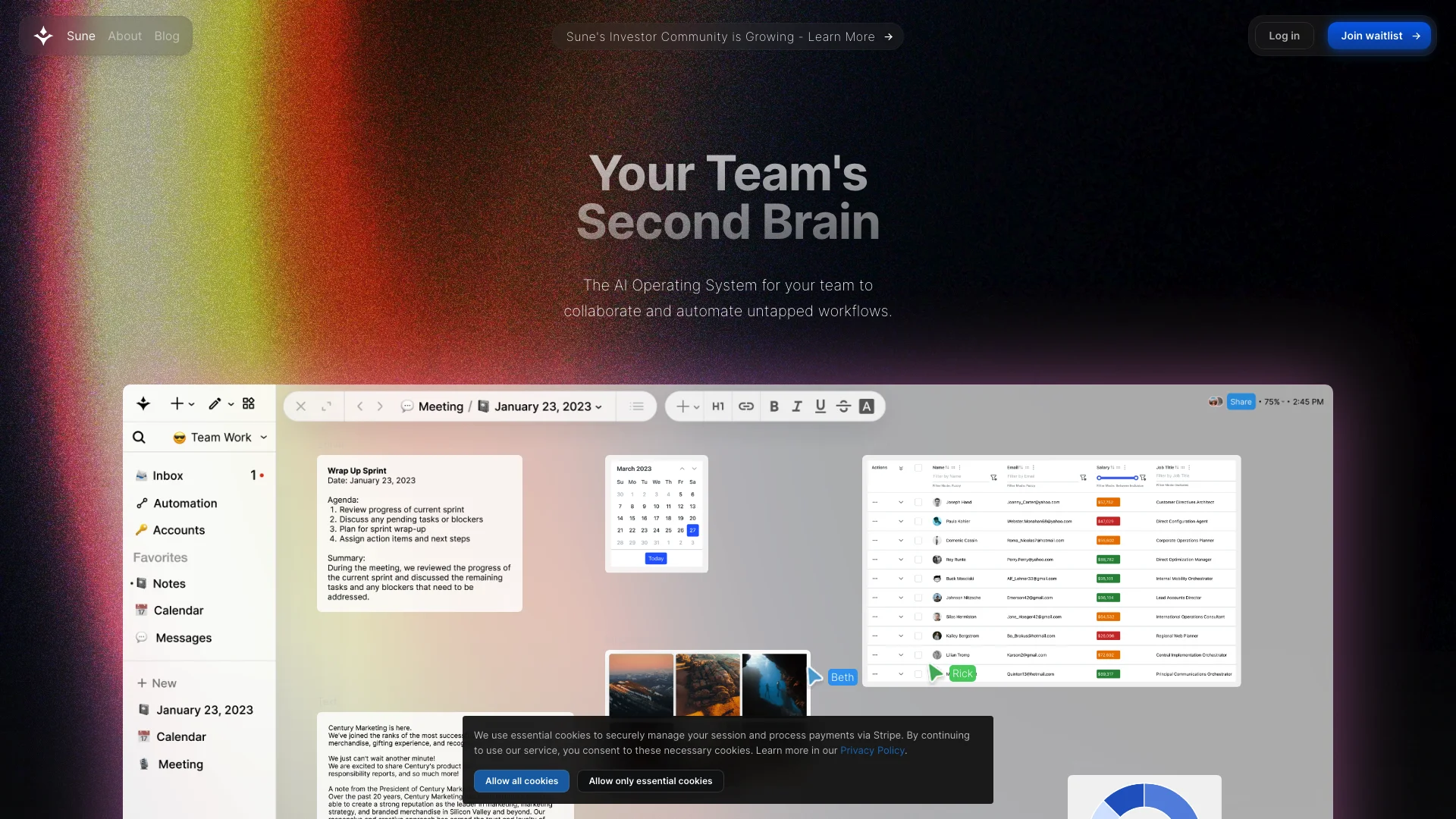Expand the Joseph Hand row details
Viewport: 1456px width, 819px height.
pyautogui.click(x=901, y=502)
